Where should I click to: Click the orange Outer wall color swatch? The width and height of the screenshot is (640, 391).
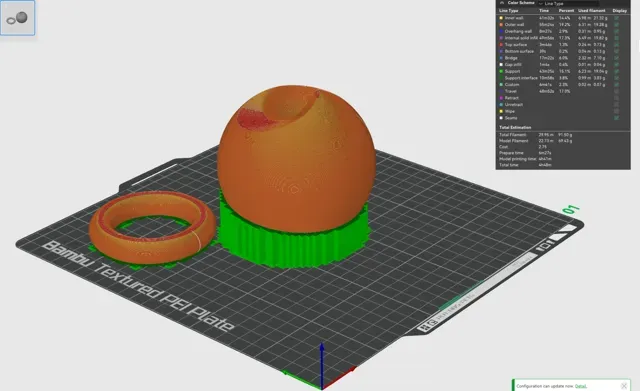point(501,24)
